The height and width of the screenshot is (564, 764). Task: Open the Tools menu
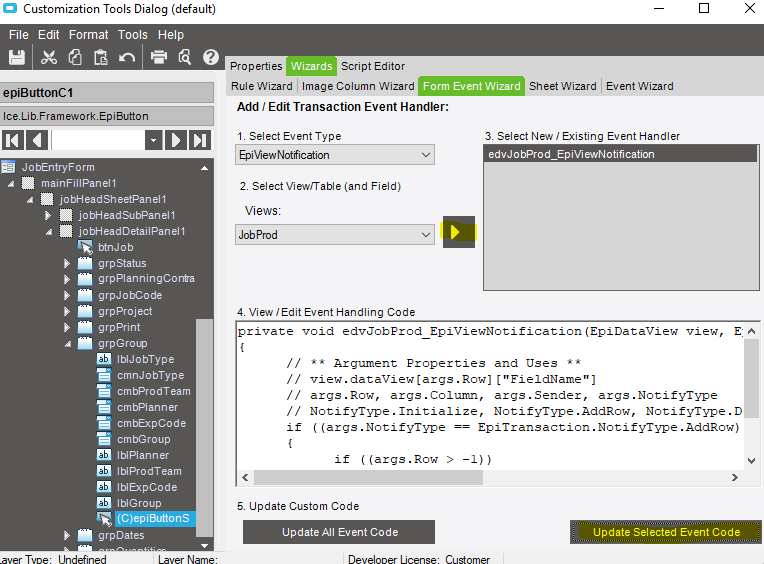[x=133, y=35]
